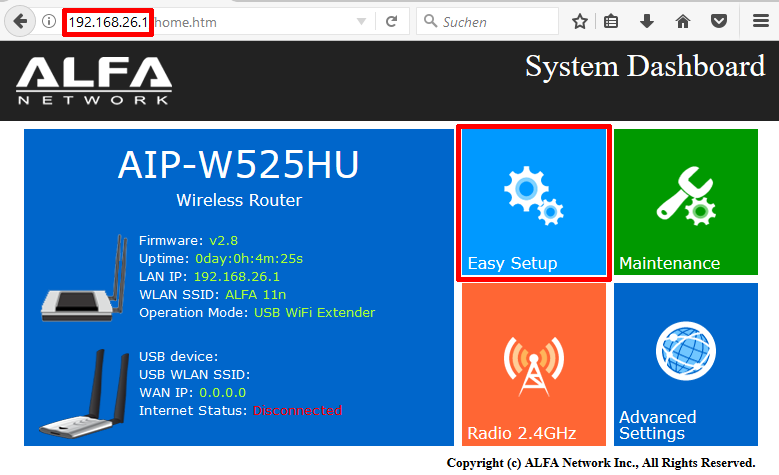Click the WAN IP value 0.0.0.0
This screenshot has height=475, width=779.
tap(223, 393)
